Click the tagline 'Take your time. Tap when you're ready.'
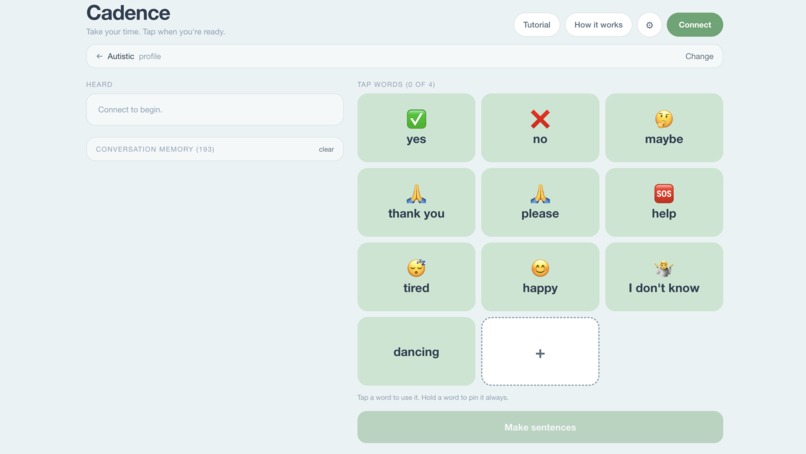 click(x=155, y=32)
